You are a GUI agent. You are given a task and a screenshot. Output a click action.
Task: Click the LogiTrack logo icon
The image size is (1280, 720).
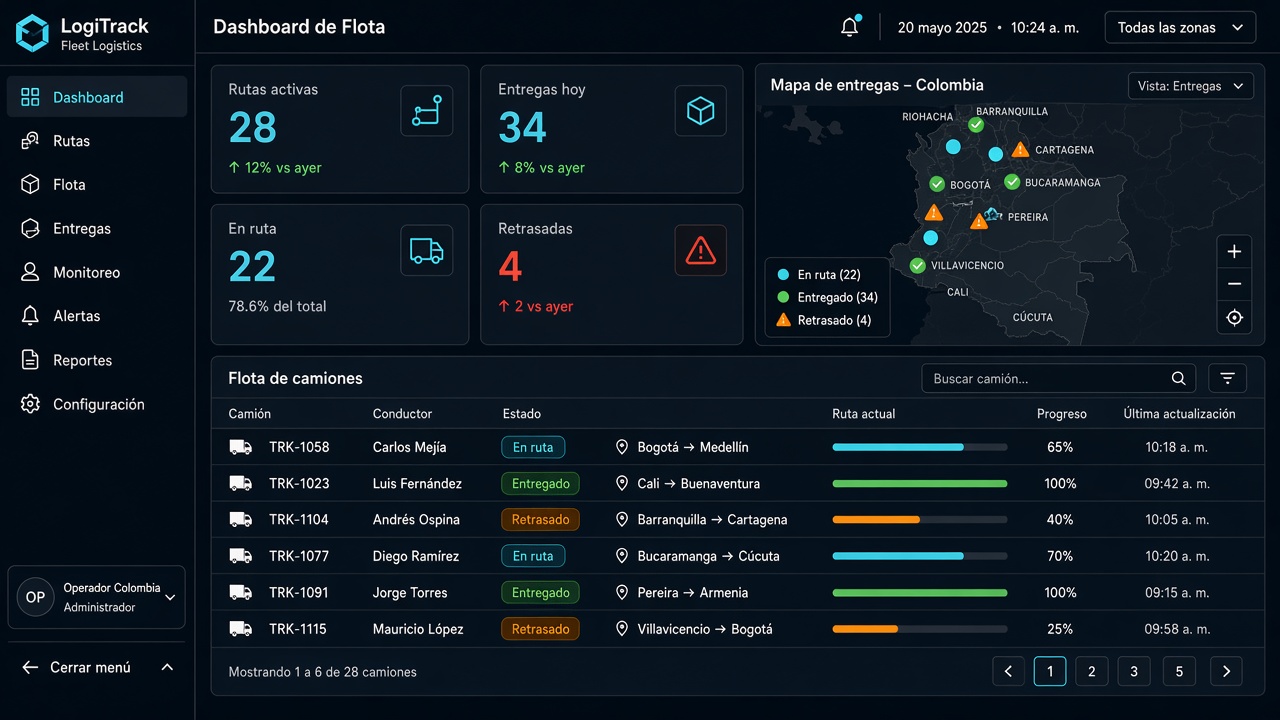32,33
